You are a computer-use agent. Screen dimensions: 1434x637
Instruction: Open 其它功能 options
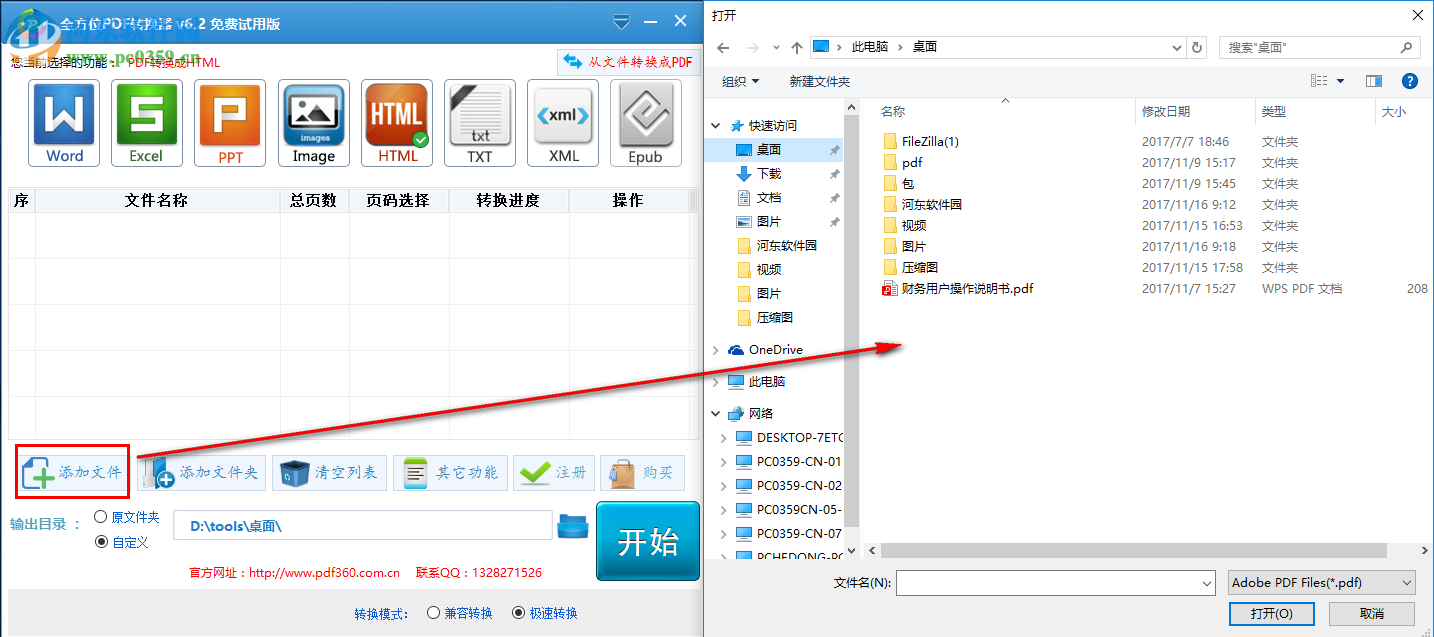(x=450, y=473)
